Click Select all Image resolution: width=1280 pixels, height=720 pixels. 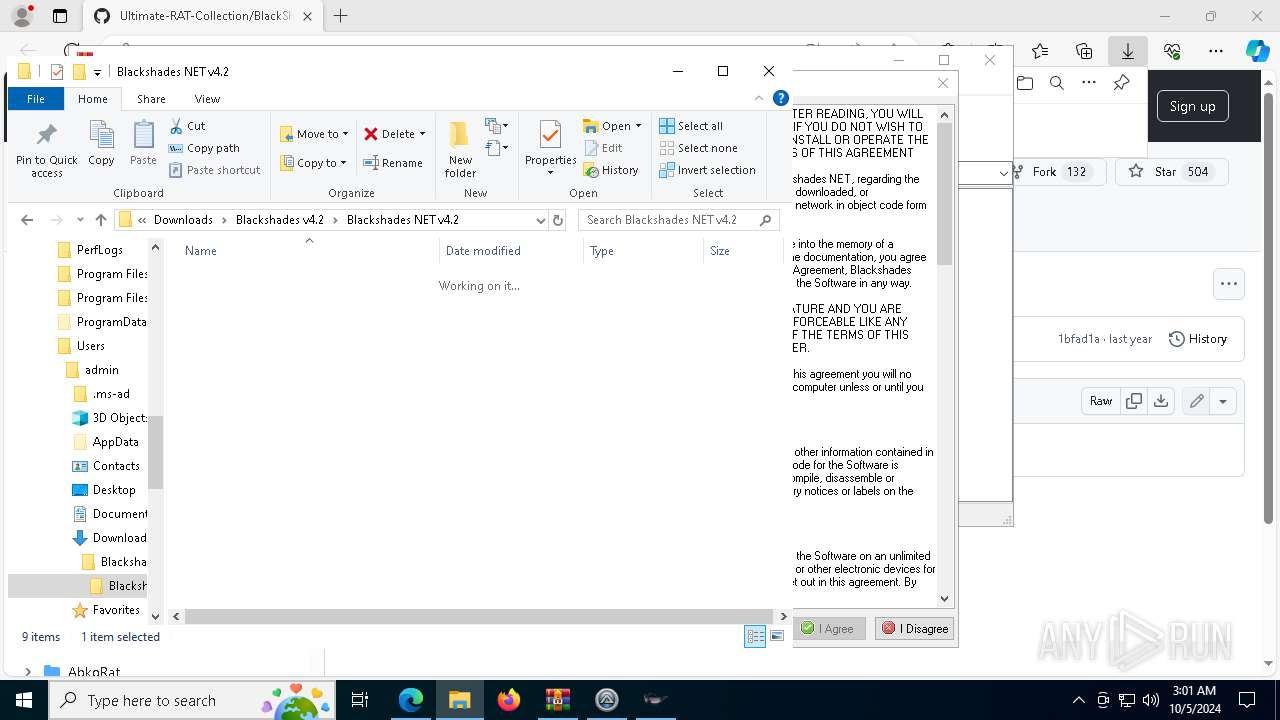[691, 126]
